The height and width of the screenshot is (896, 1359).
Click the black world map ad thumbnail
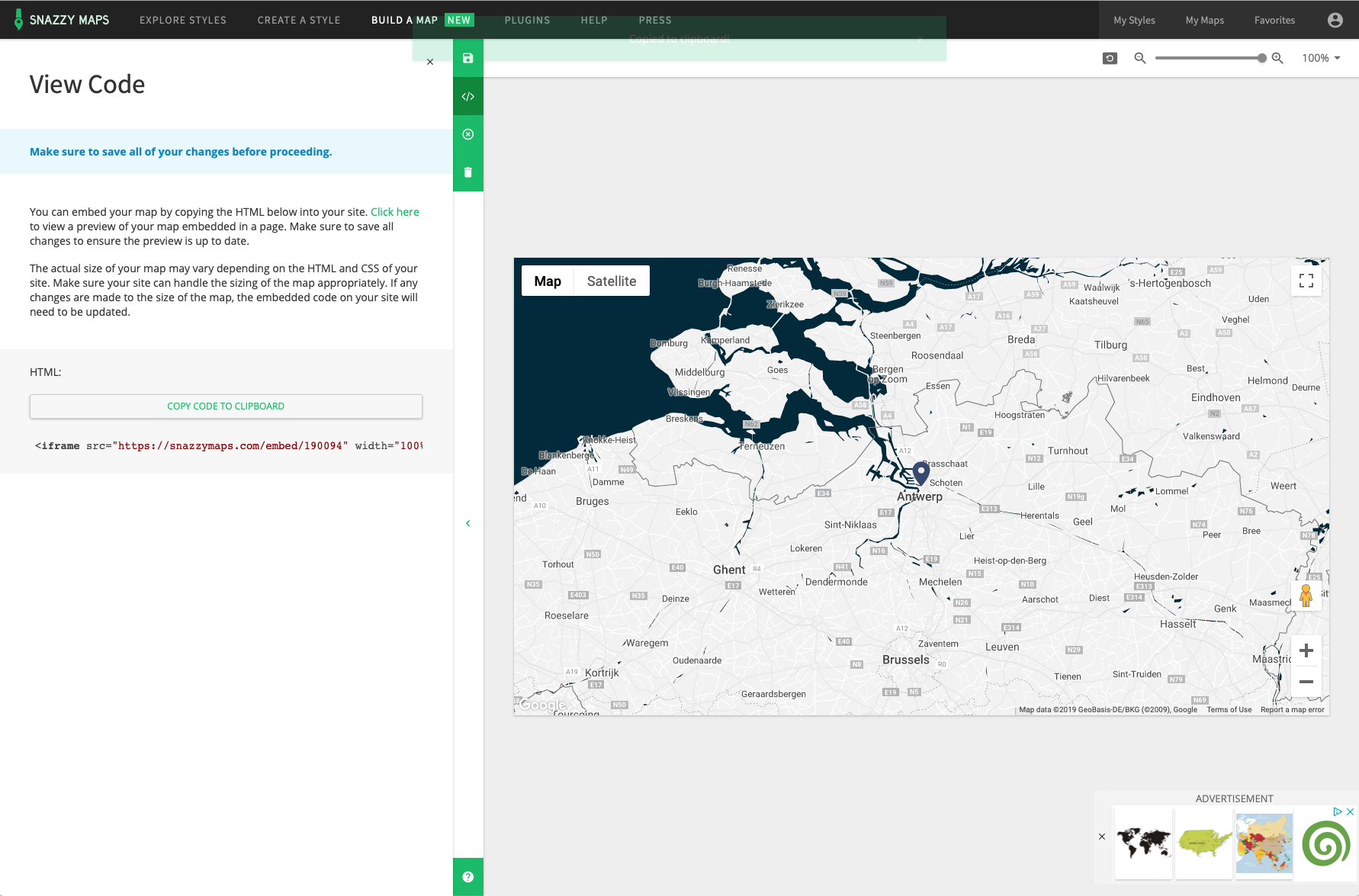[1143, 843]
